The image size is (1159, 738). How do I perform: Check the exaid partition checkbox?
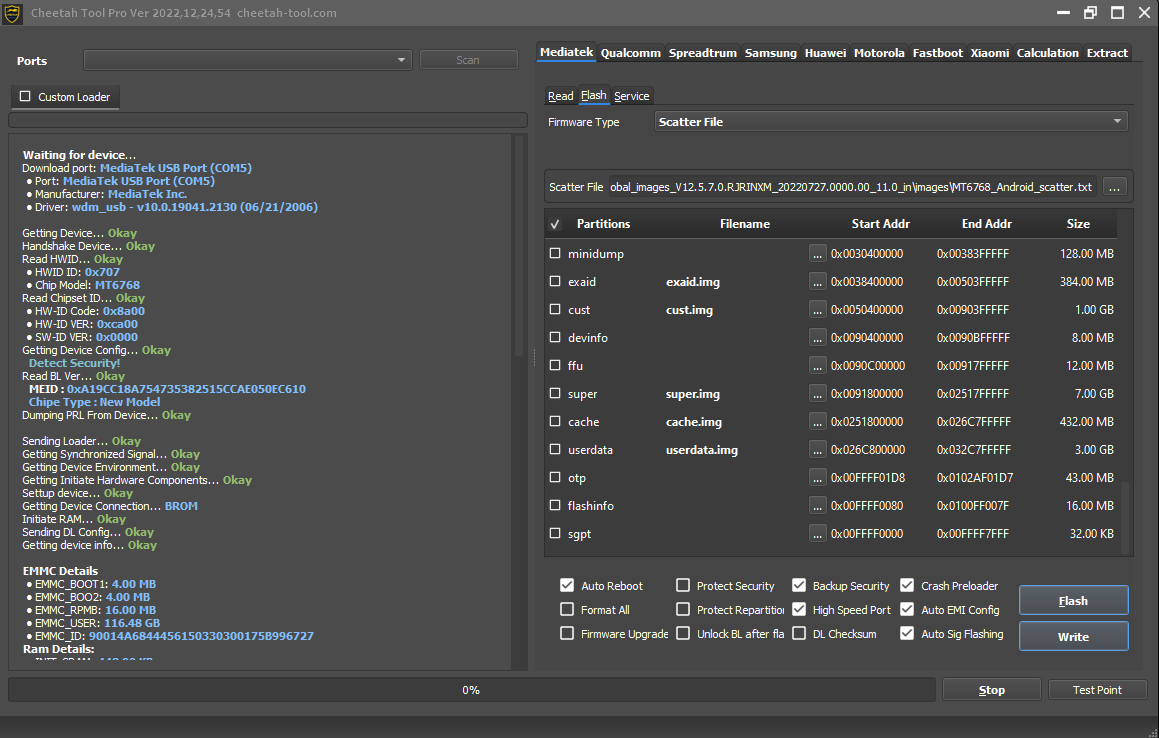tap(555, 281)
